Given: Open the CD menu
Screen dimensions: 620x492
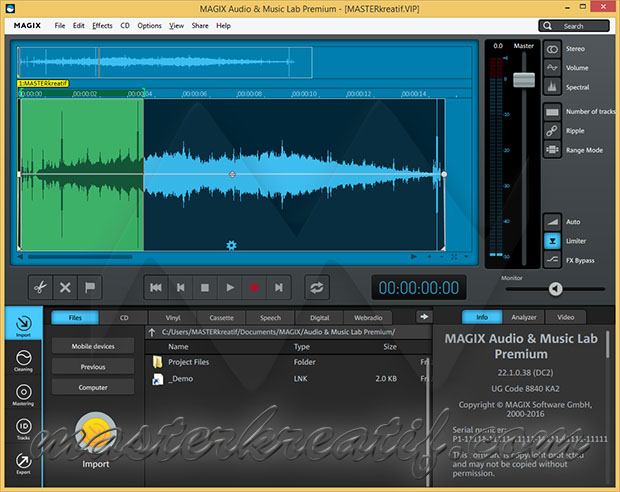Looking at the screenshot, I should [125, 26].
